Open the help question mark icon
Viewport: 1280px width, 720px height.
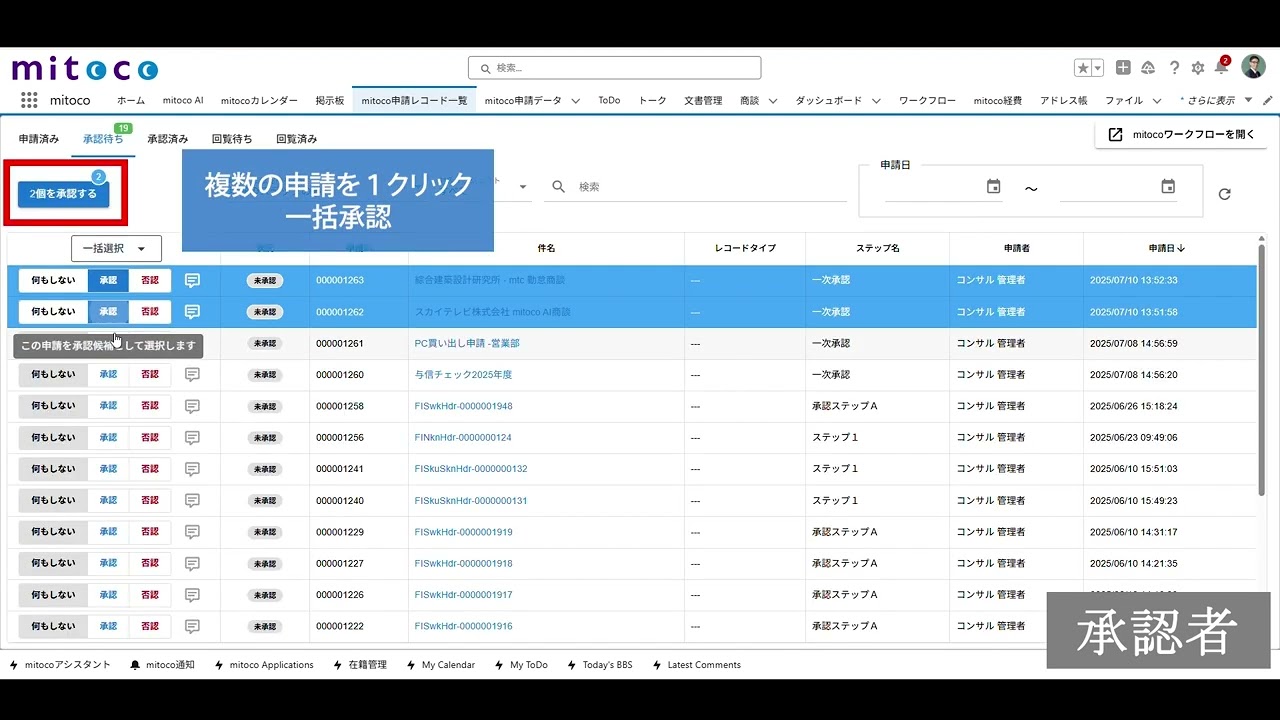click(1174, 68)
